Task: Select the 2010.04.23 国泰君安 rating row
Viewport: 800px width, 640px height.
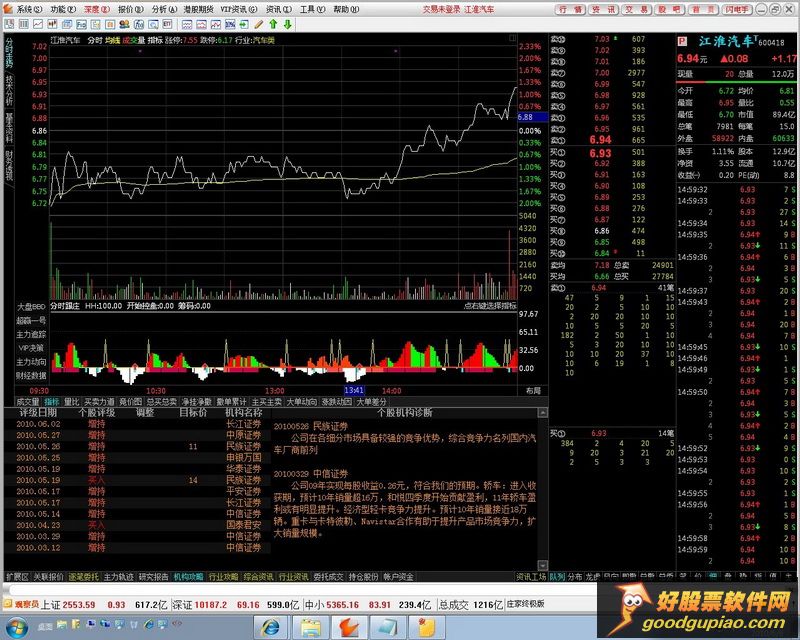Action: point(138,525)
